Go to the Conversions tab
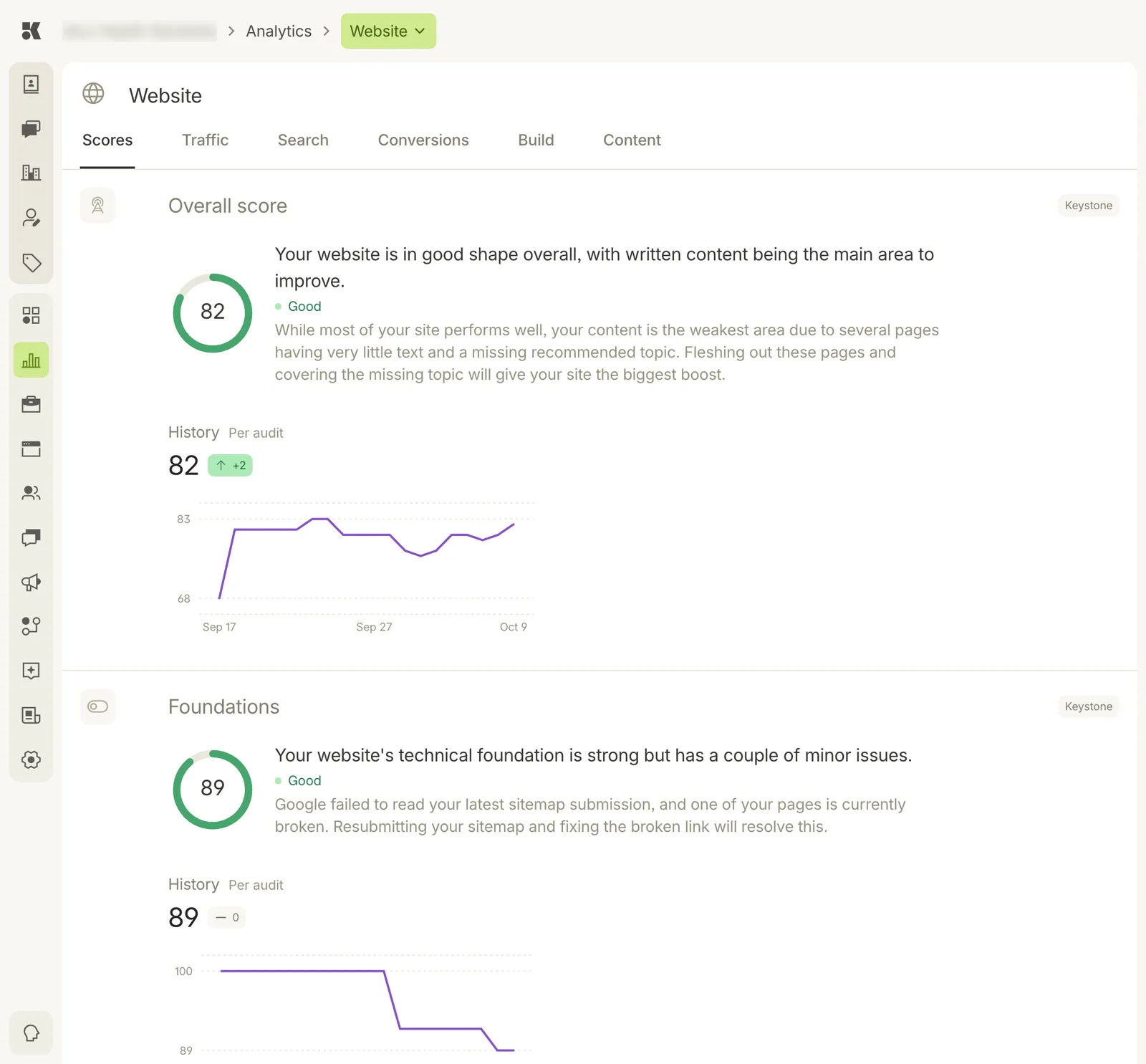The width and height of the screenshot is (1146, 1064). click(423, 140)
